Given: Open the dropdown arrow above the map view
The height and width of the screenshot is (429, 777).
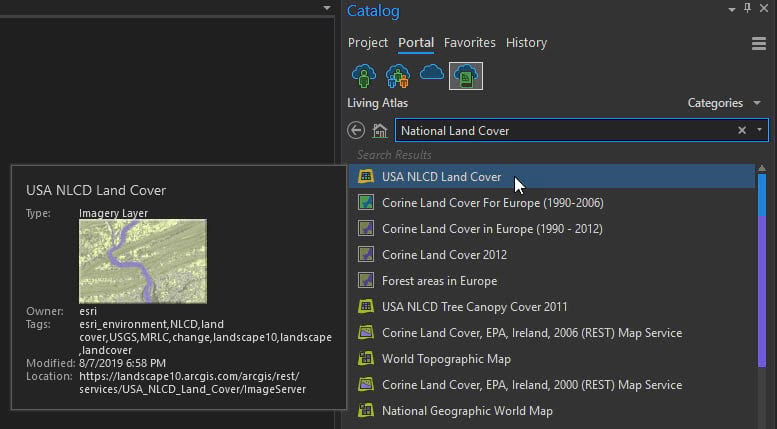Looking at the screenshot, I should coord(327,8).
